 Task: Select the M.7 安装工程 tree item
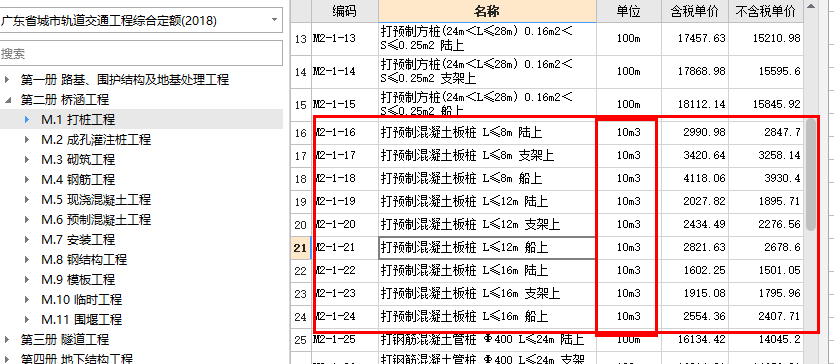point(78,239)
